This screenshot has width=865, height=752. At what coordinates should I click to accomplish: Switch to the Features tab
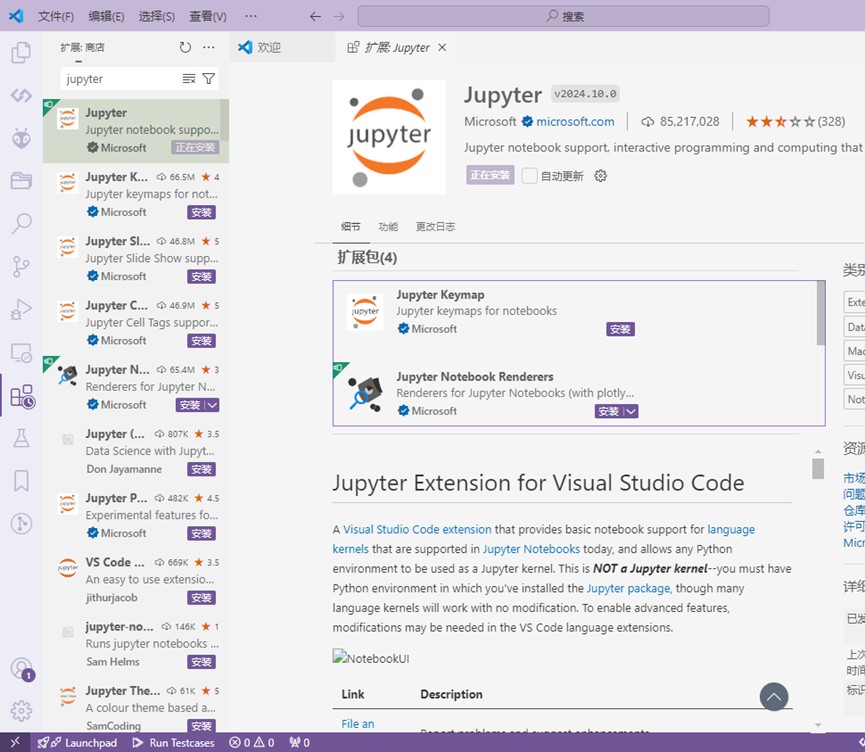pyautogui.click(x=388, y=226)
